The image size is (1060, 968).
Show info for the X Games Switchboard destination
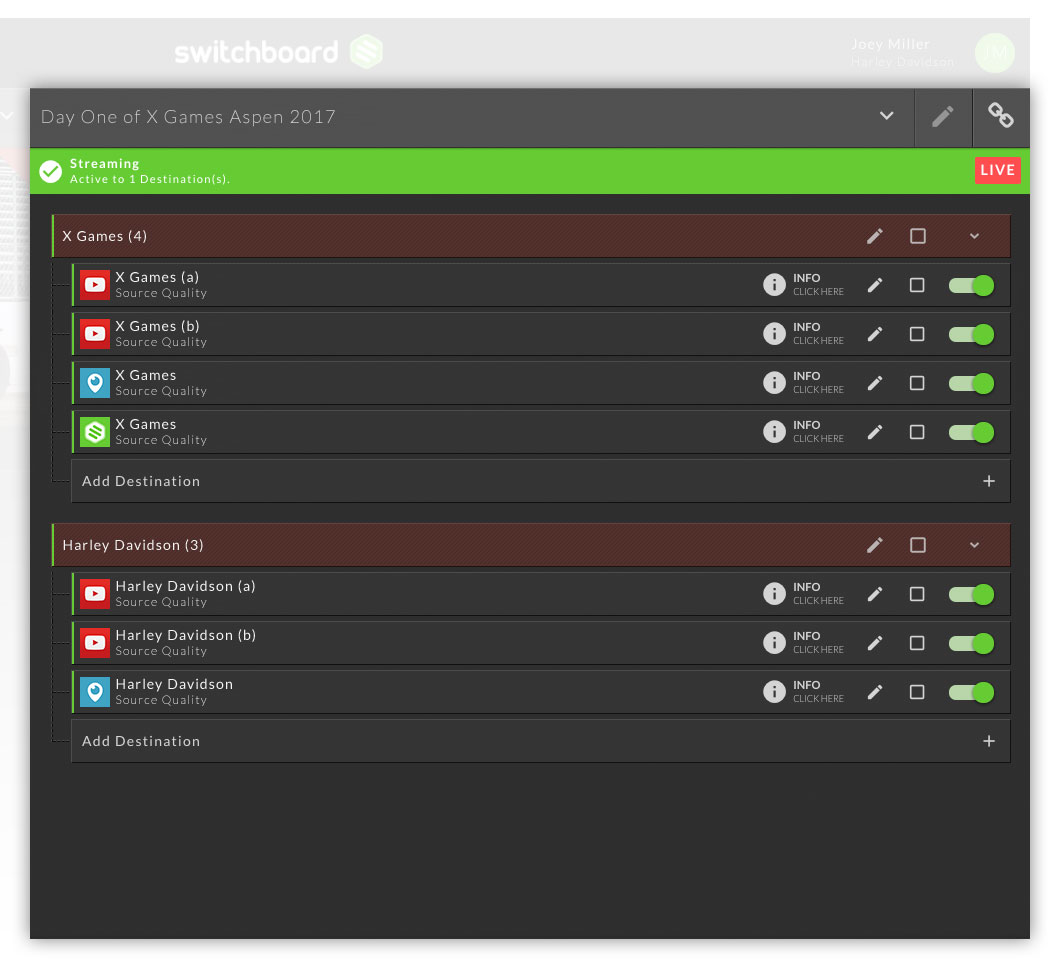[x=803, y=432]
